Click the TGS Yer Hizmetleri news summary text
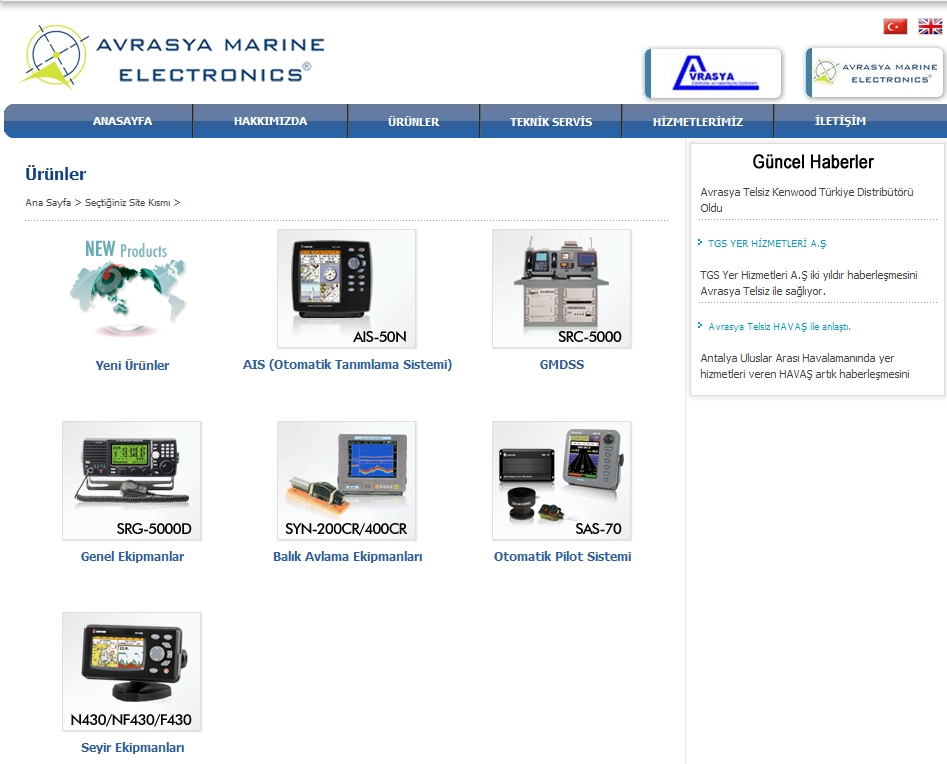The height and width of the screenshot is (764, 947). (x=809, y=283)
